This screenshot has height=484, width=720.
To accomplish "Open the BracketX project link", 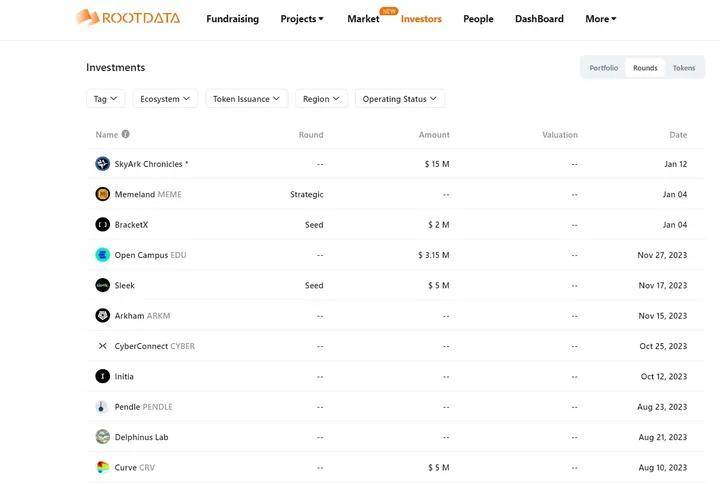I will [x=131, y=225].
